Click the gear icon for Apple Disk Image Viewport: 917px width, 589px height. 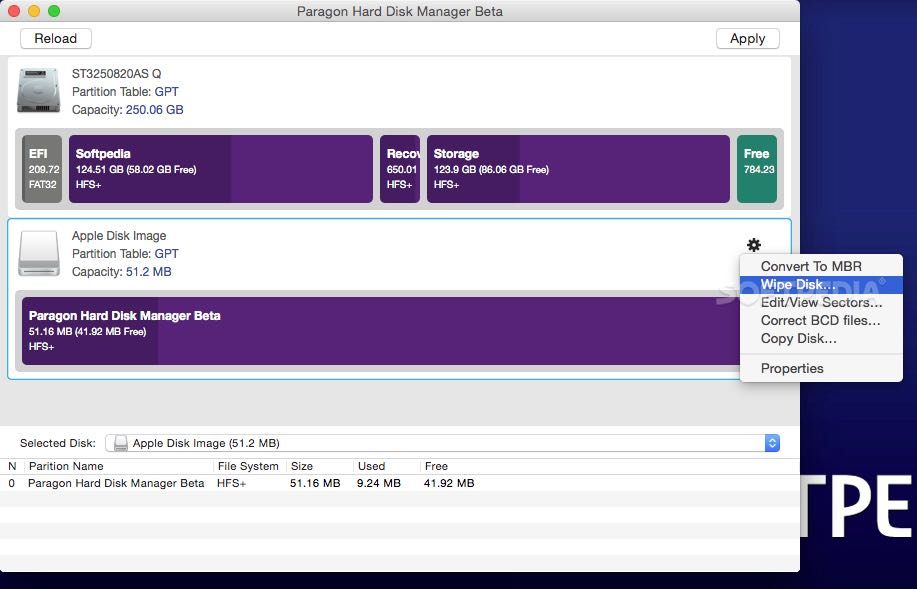[x=754, y=245]
